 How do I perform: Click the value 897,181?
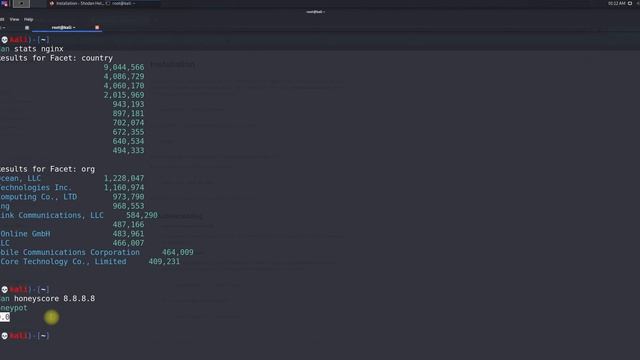128,113
